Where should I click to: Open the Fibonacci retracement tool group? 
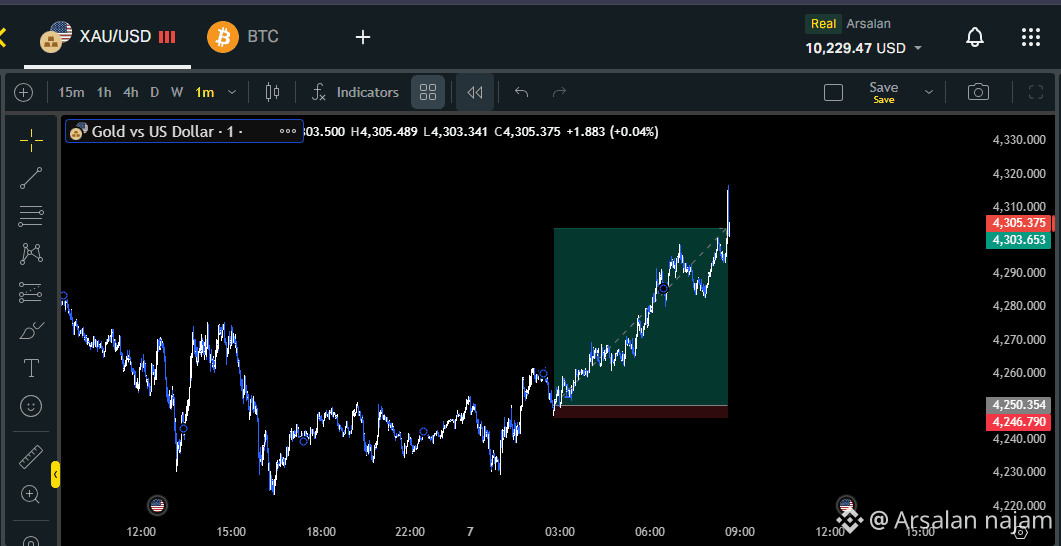[31, 217]
